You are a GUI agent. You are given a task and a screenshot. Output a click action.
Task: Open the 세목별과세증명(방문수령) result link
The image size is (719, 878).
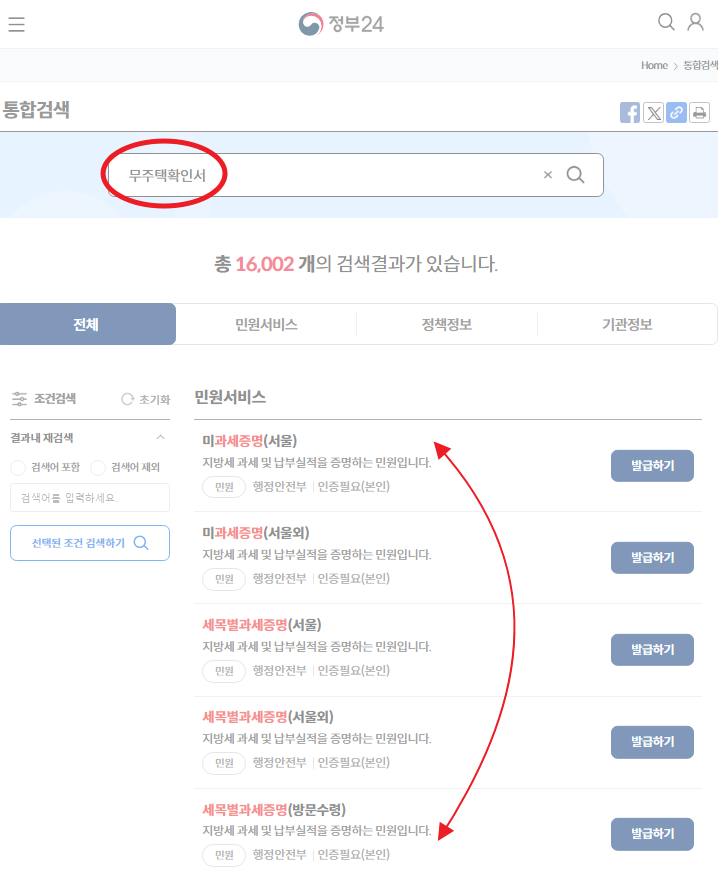(274, 809)
